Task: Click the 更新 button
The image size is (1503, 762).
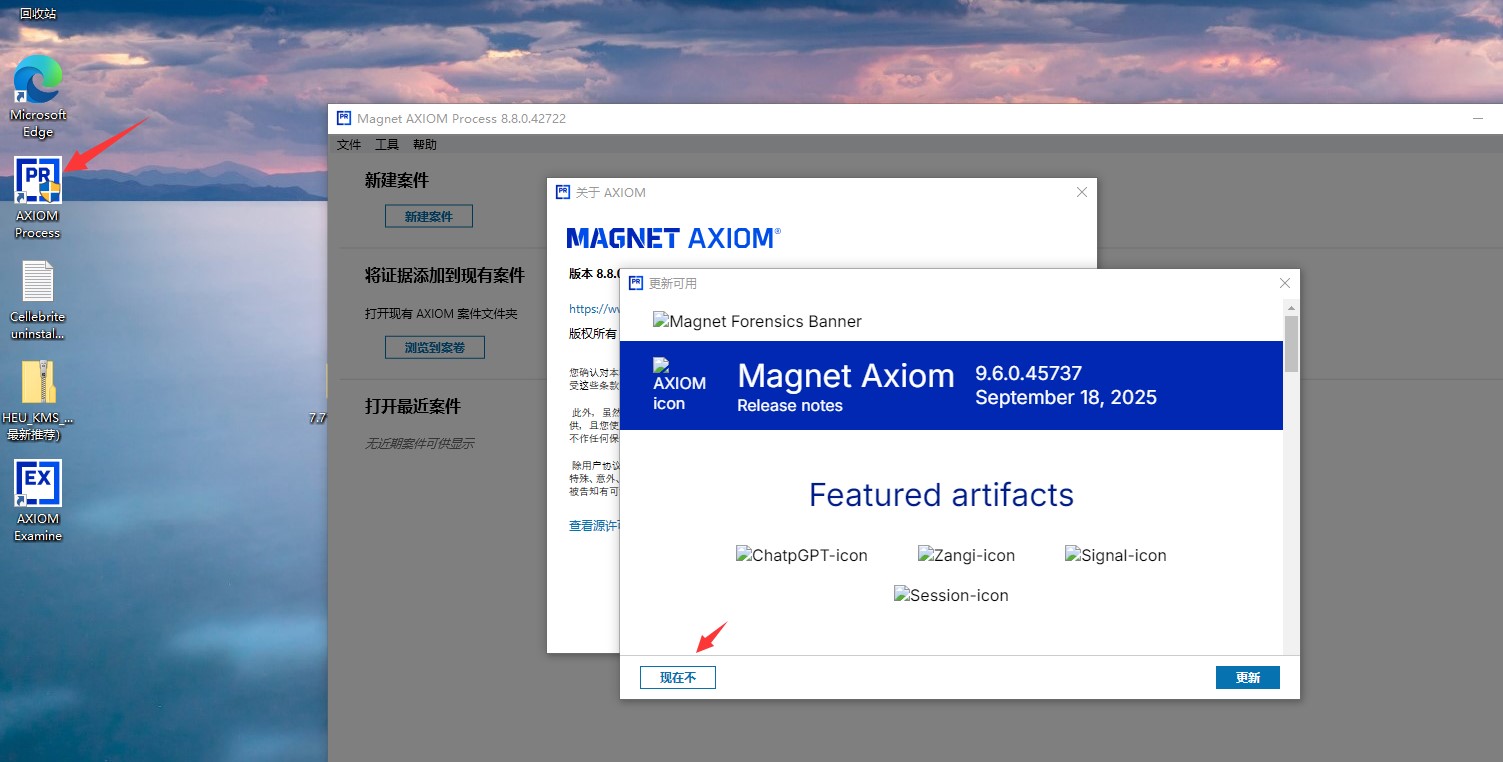Action: click(x=1248, y=677)
